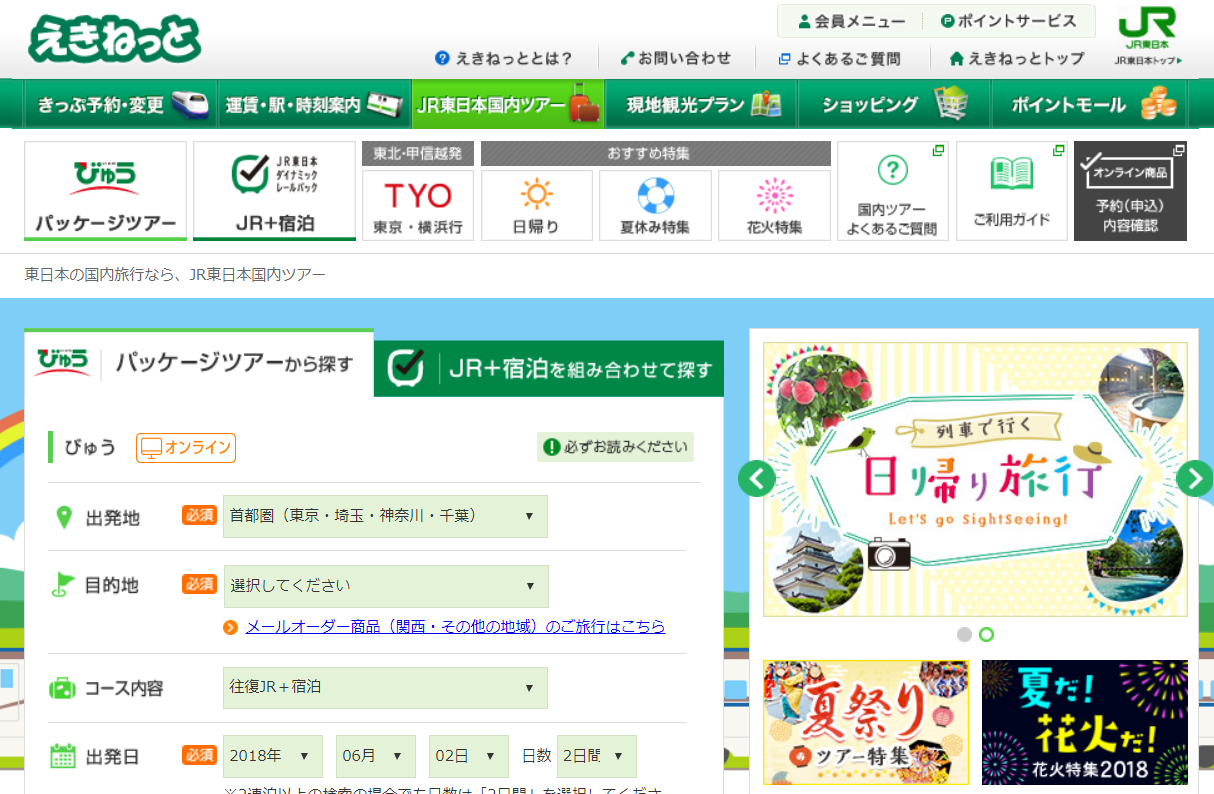This screenshot has width=1214, height=794.
Task: Click the coins icon on ポイントモール
Action: pyautogui.click(x=1158, y=104)
